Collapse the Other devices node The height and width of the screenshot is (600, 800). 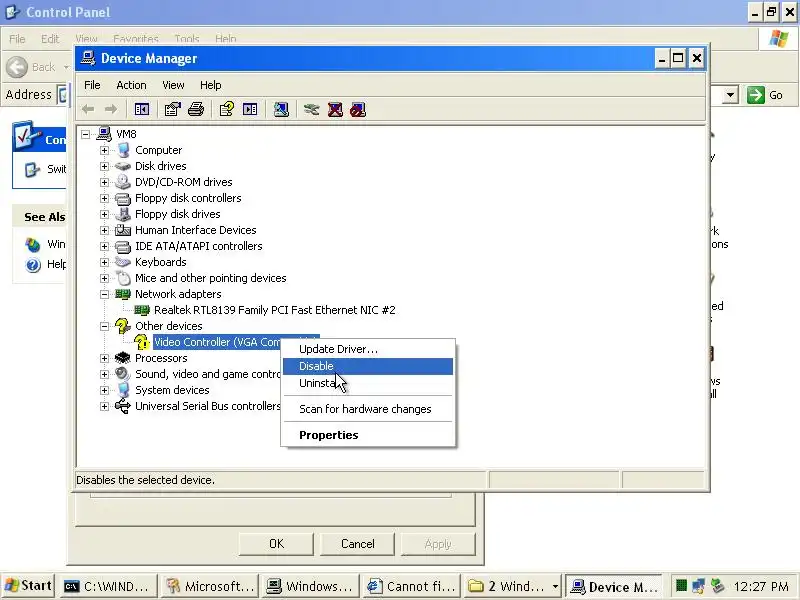point(104,326)
